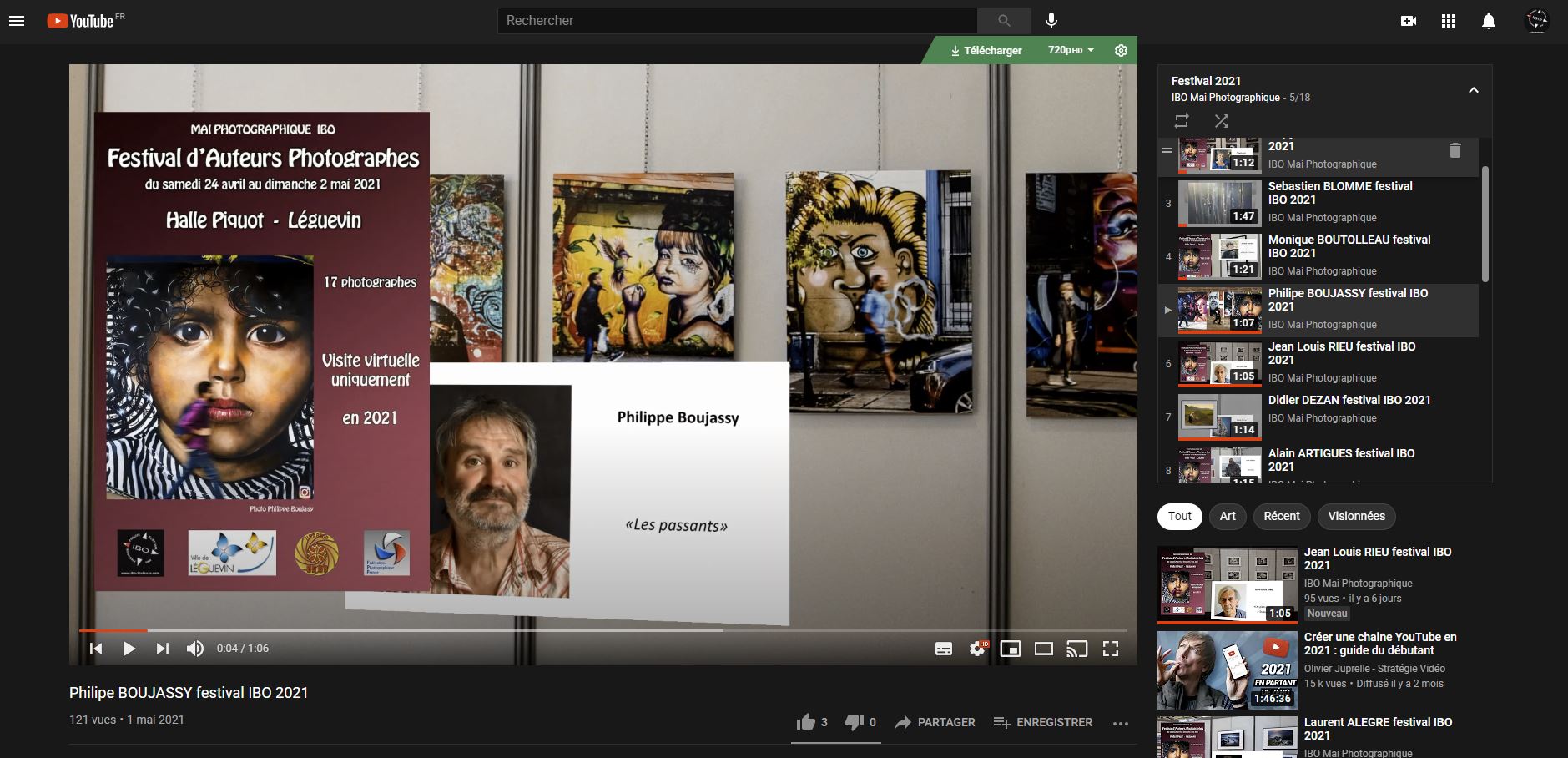Open the 720p quality dropdown

1071,50
